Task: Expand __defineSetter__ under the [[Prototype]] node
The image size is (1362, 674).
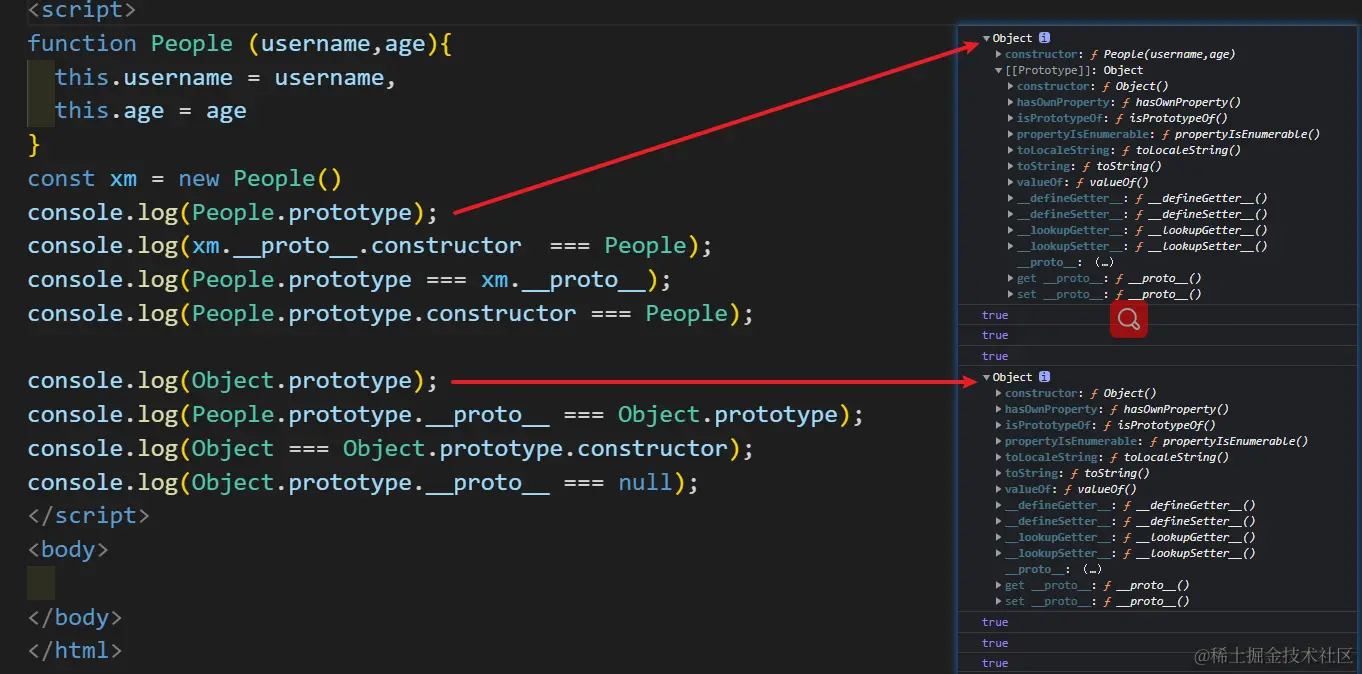Action: click(x=1011, y=214)
